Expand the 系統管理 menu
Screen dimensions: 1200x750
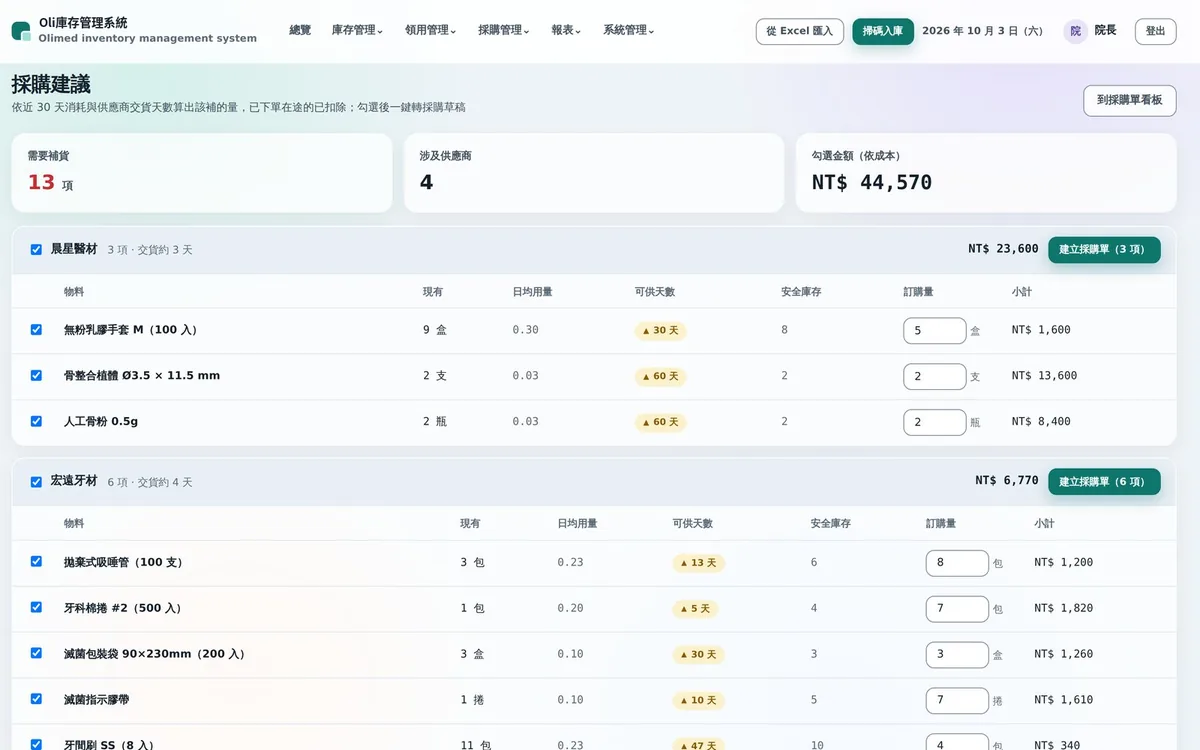click(x=629, y=31)
